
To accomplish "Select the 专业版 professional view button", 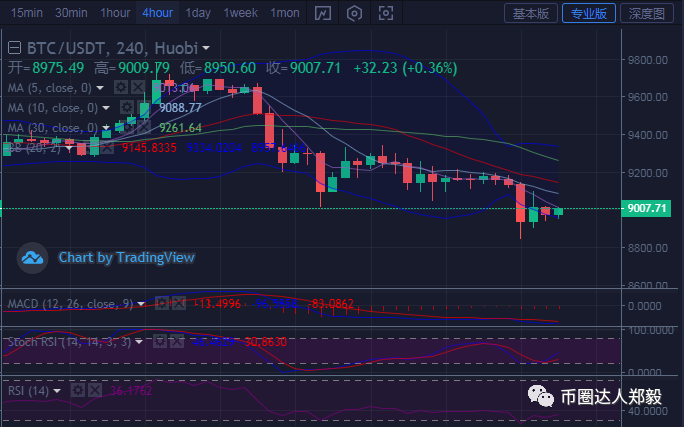I will [x=589, y=14].
